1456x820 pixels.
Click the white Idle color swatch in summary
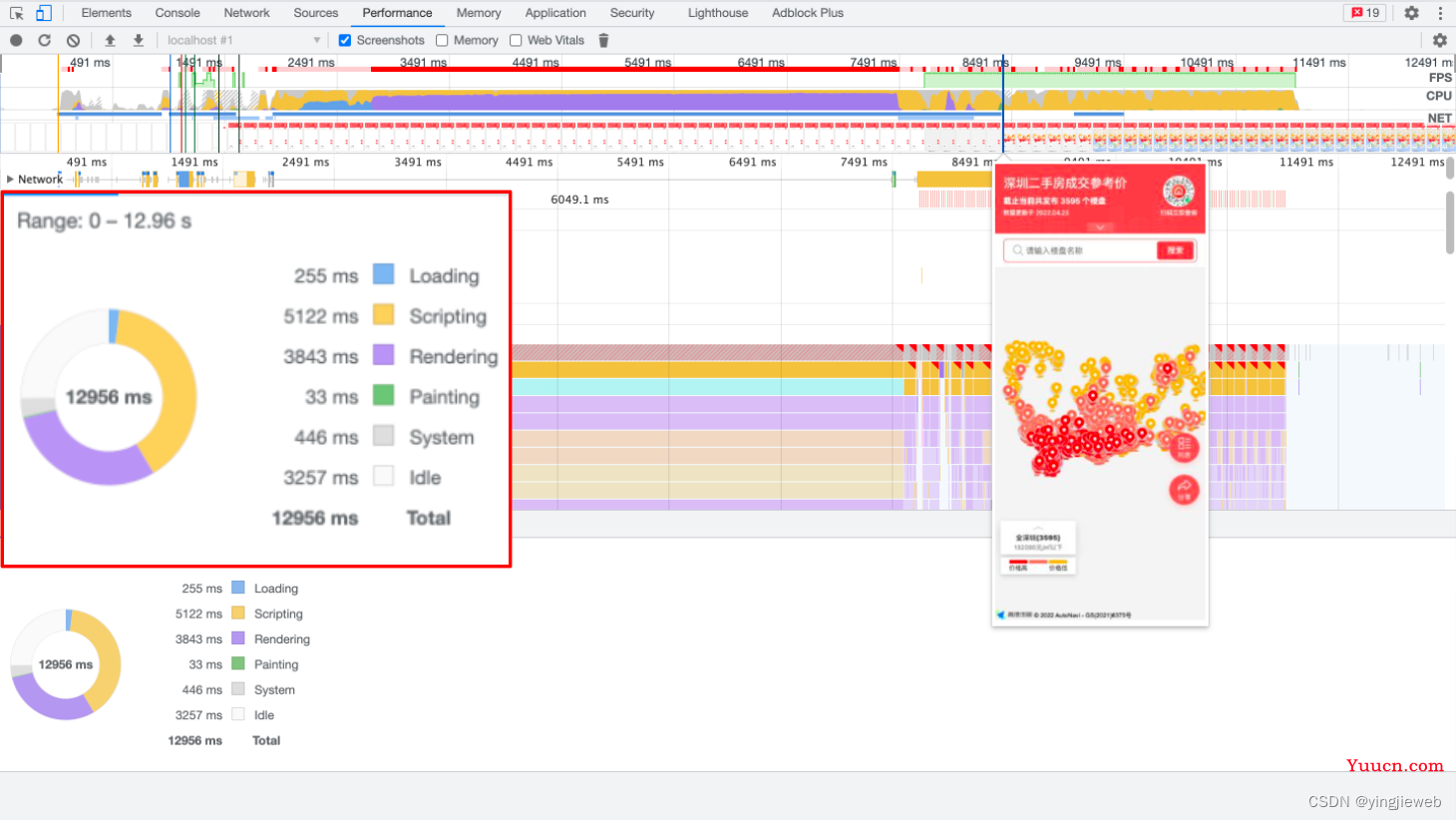(238, 714)
